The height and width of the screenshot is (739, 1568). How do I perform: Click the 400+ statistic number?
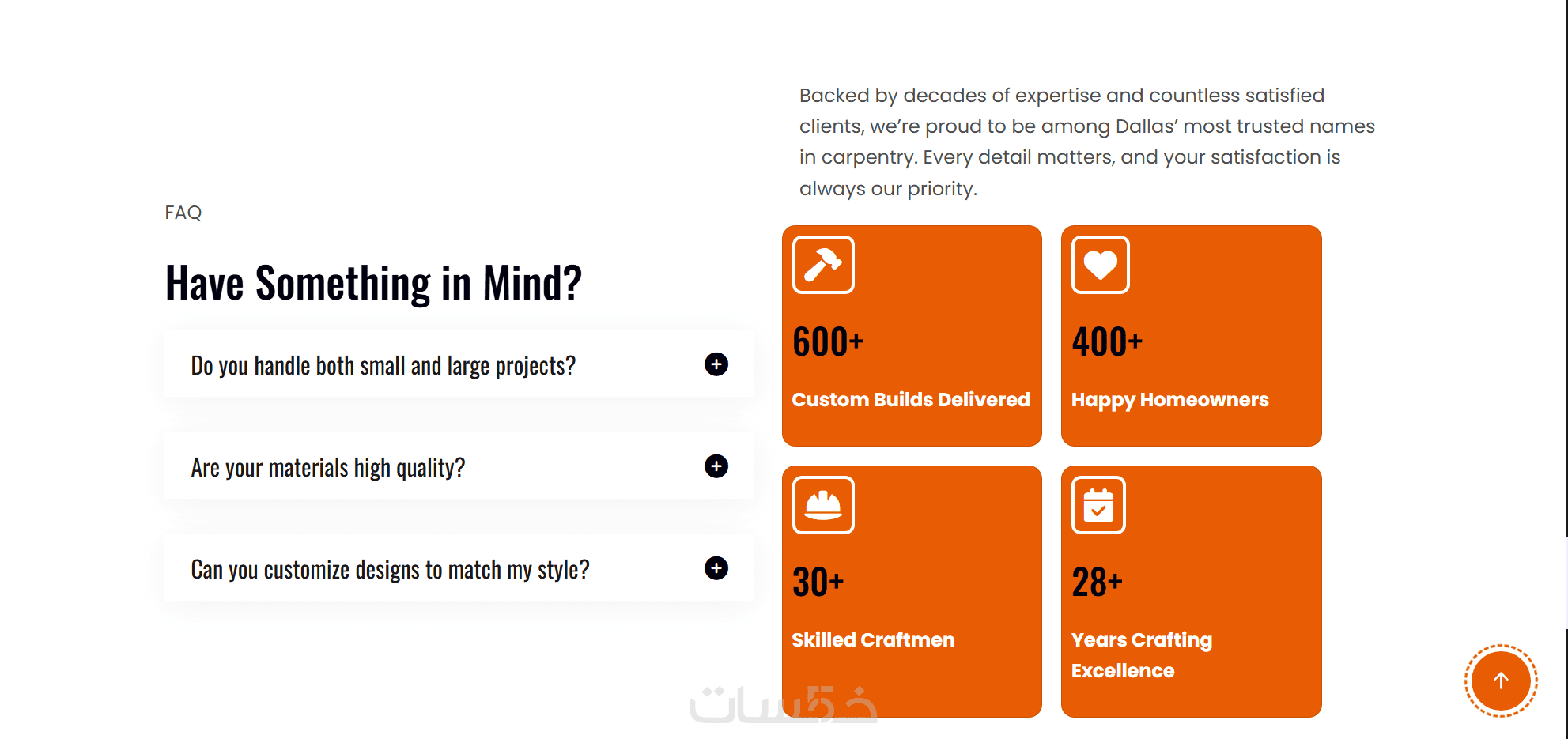1107,342
